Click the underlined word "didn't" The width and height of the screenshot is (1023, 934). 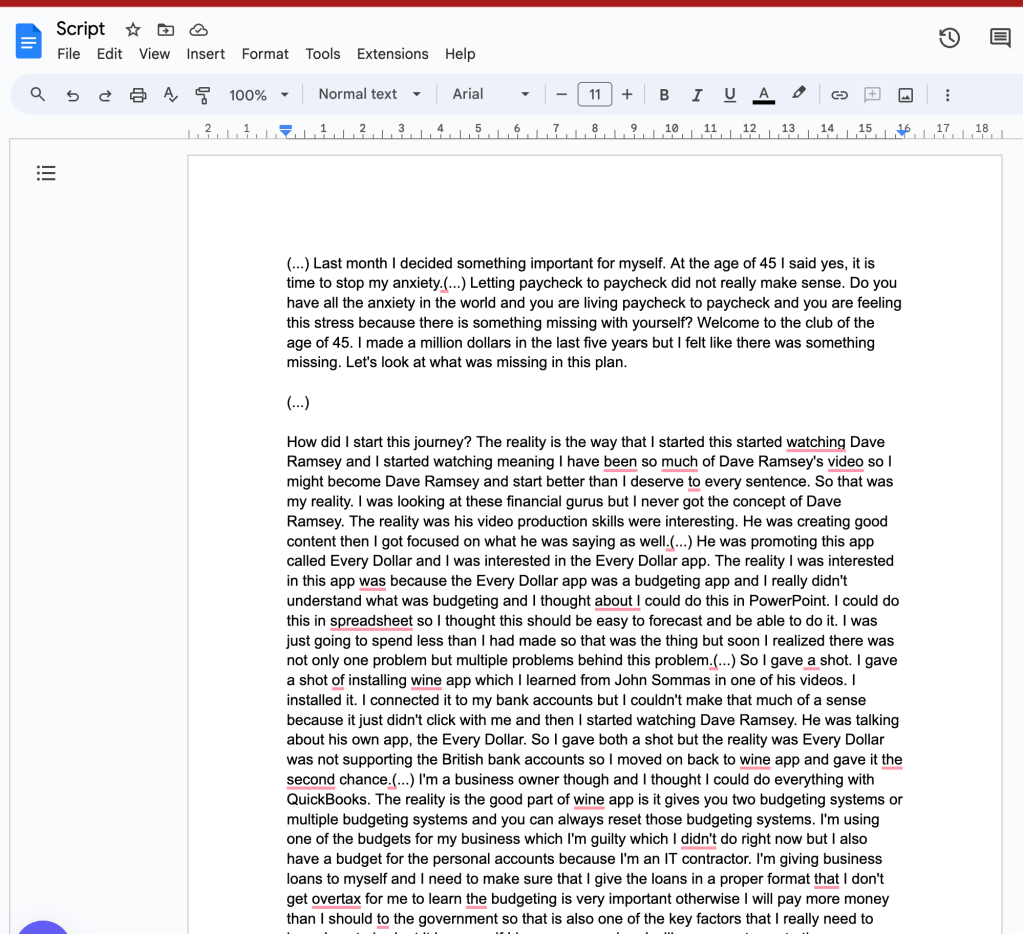[x=698, y=839]
